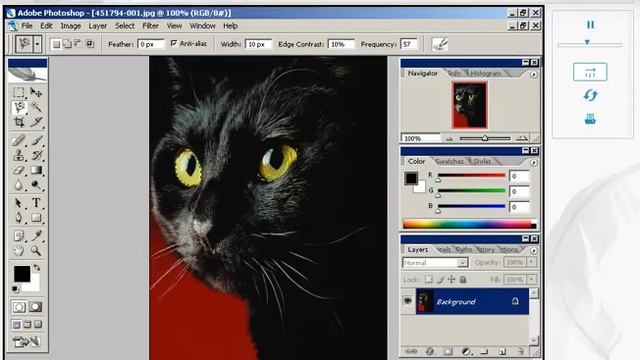Image resolution: width=640 pixels, height=360 pixels.
Task: Toggle visibility of the Background layer
Action: pyautogui.click(x=407, y=301)
